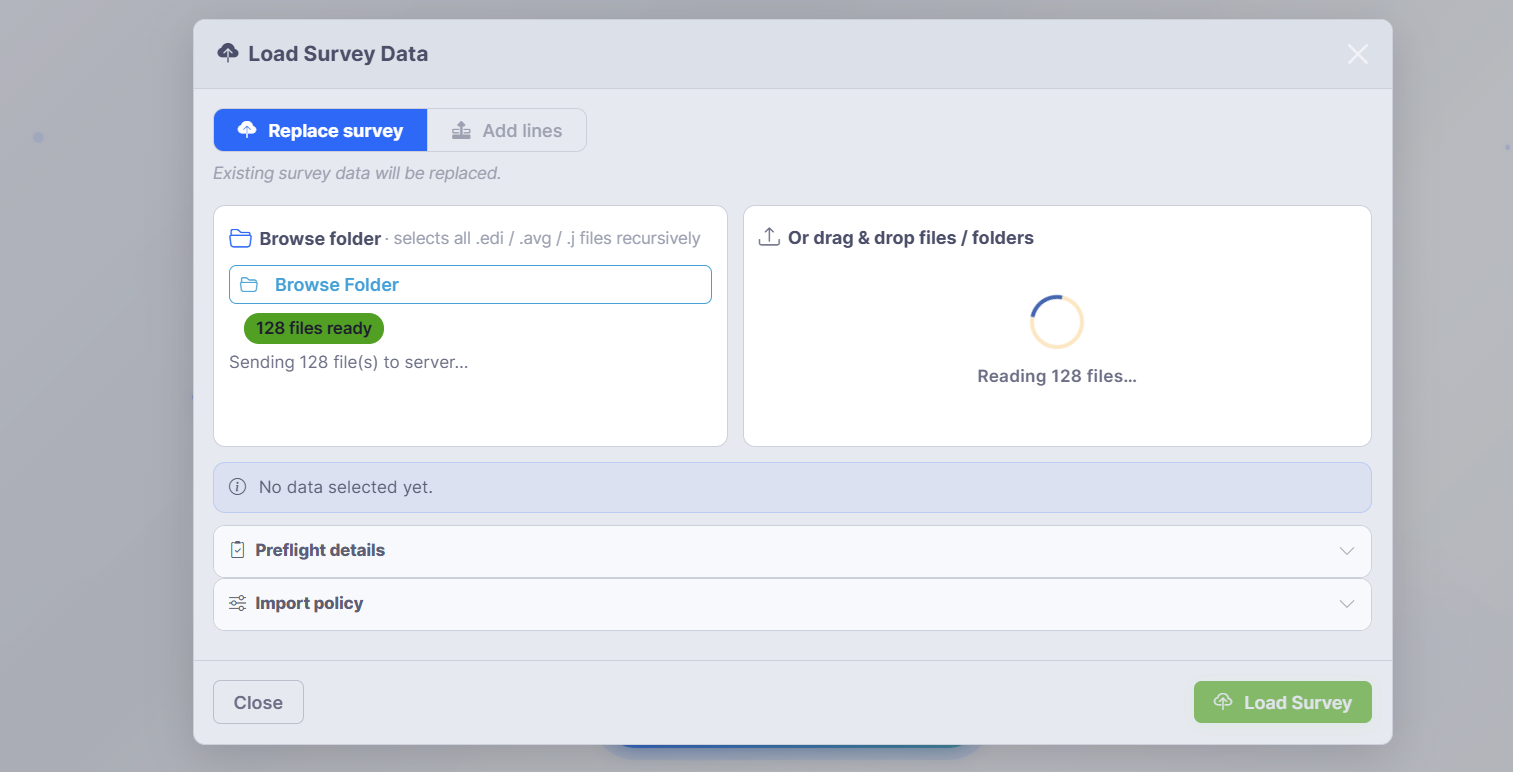1513x772 pixels.
Task: Click the upload tray icon beside drag & drop heading
Action: pos(769,237)
